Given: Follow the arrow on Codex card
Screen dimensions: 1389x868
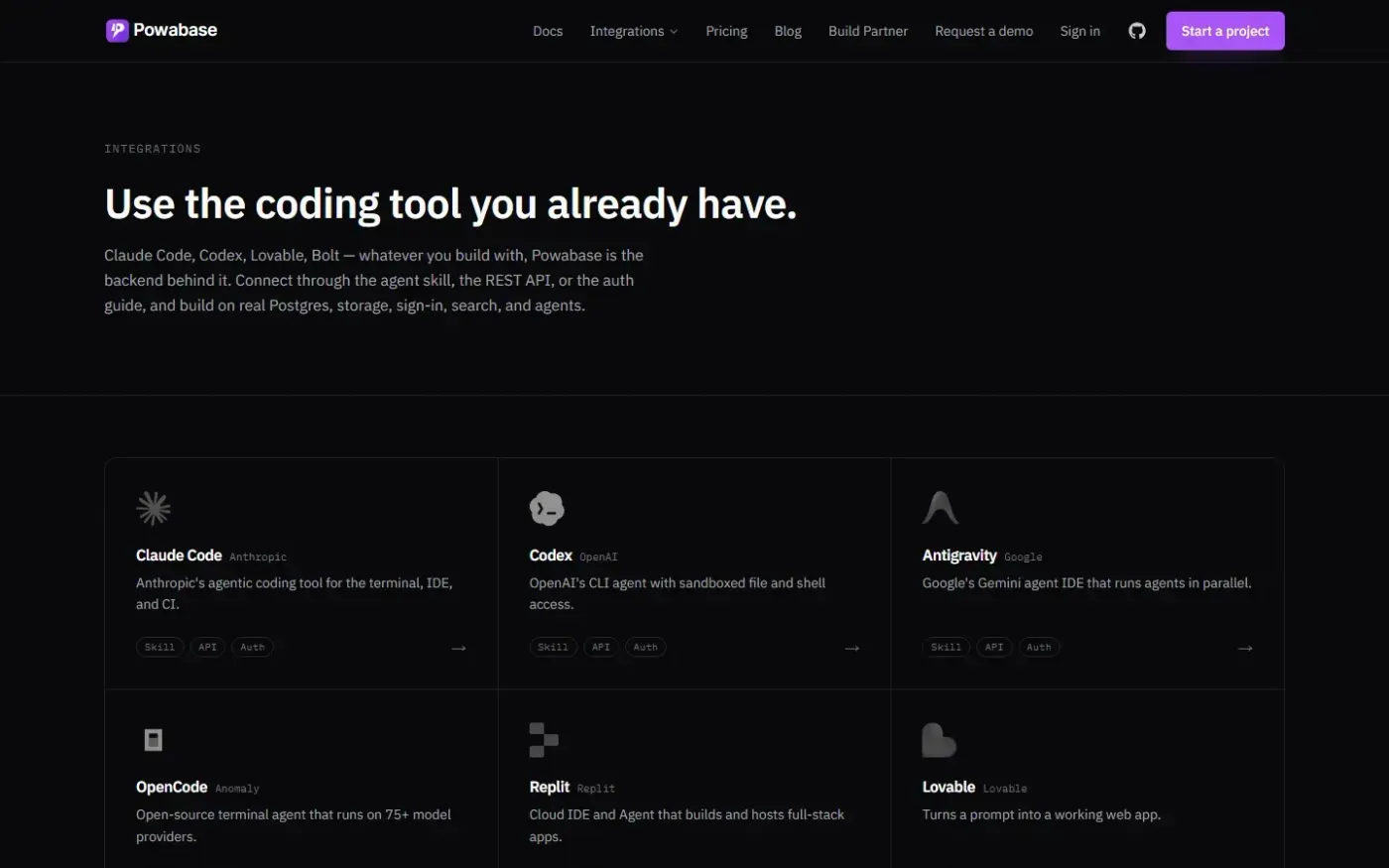Looking at the screenshot, I should [851, 648].
